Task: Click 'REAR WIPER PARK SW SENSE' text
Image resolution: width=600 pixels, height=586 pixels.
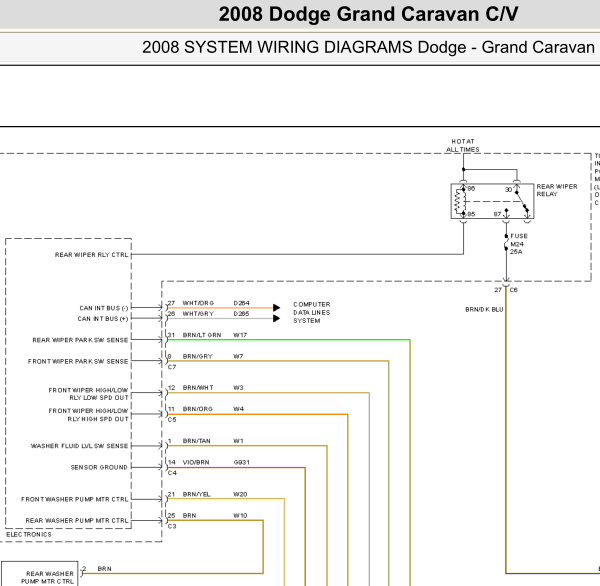Action: tap(80, 340)
